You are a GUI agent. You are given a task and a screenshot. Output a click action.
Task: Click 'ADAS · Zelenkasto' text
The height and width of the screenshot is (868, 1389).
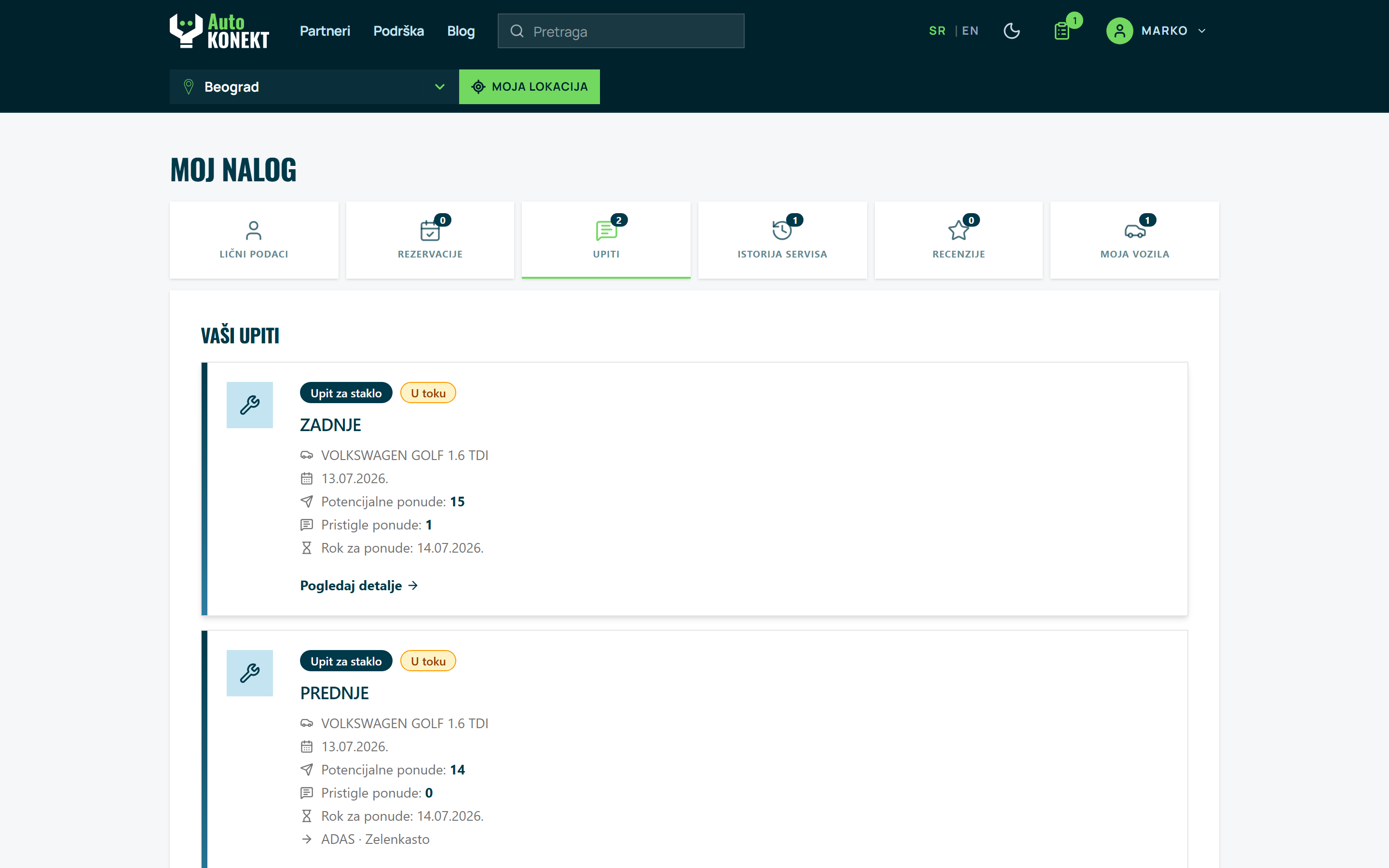(375, 839)
